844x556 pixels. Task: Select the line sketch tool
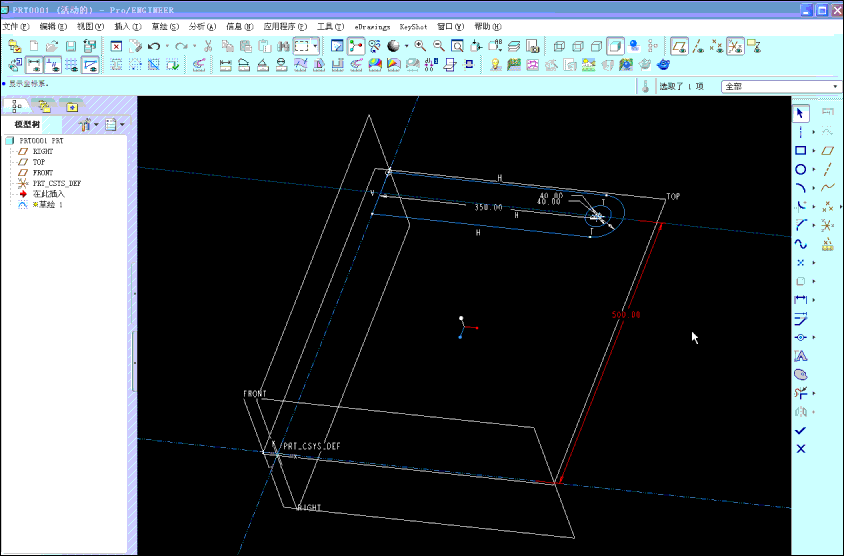point(800,132)
